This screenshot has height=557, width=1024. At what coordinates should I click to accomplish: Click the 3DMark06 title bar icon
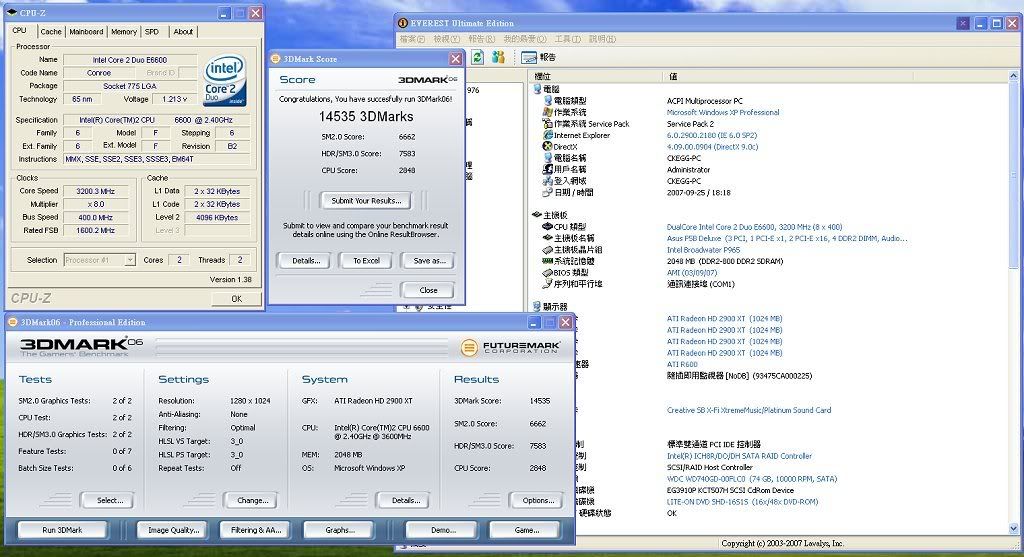[12, 322]
